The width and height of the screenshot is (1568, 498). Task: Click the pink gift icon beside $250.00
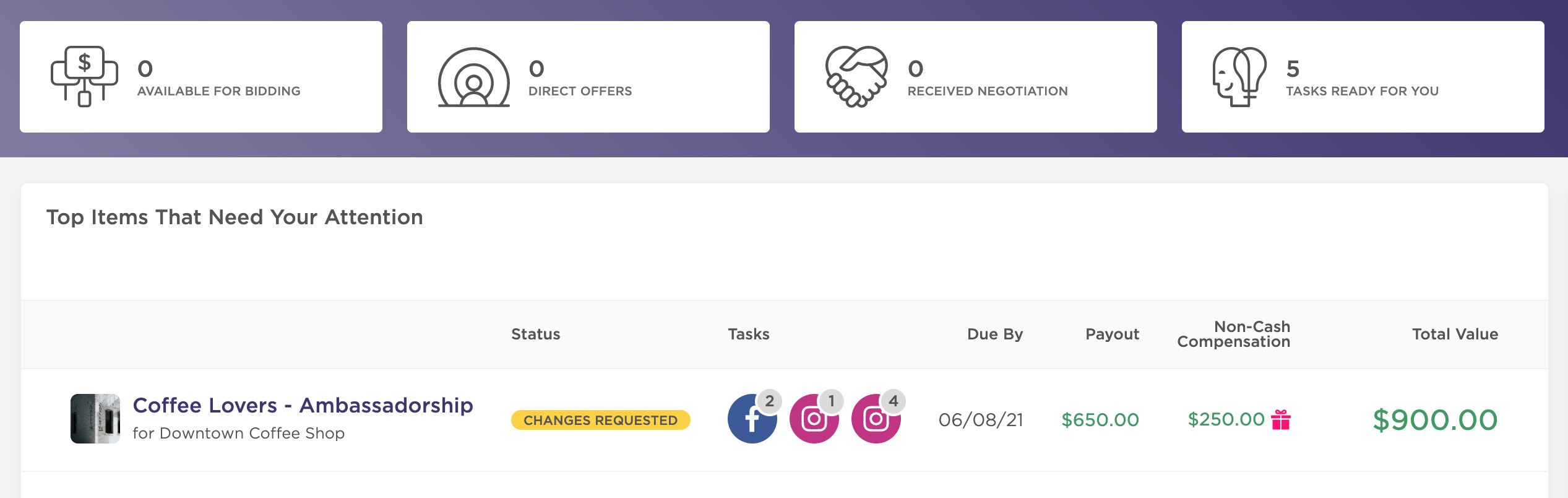[x=1281, y=420]
